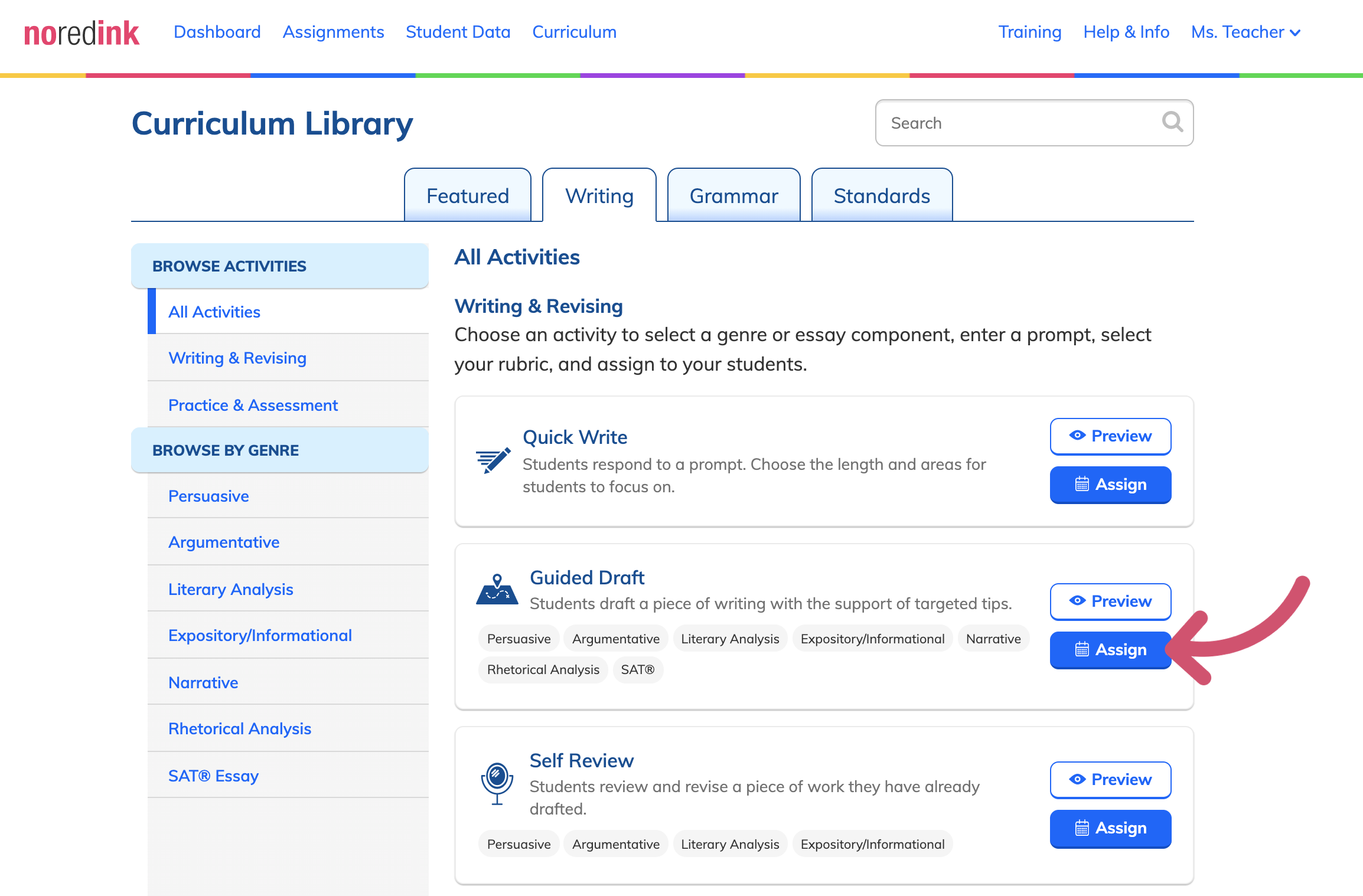Click SAT® tag under Guided Draft

point(638,669)
